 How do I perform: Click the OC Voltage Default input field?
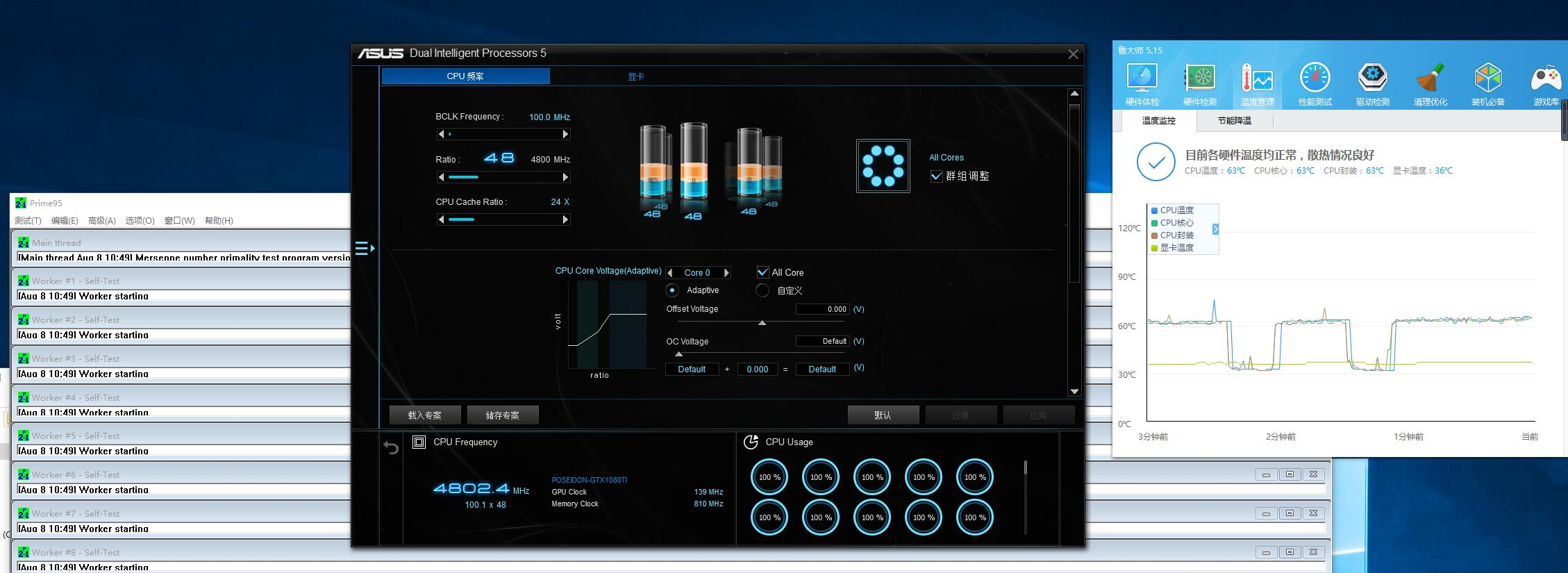point(822,341)
